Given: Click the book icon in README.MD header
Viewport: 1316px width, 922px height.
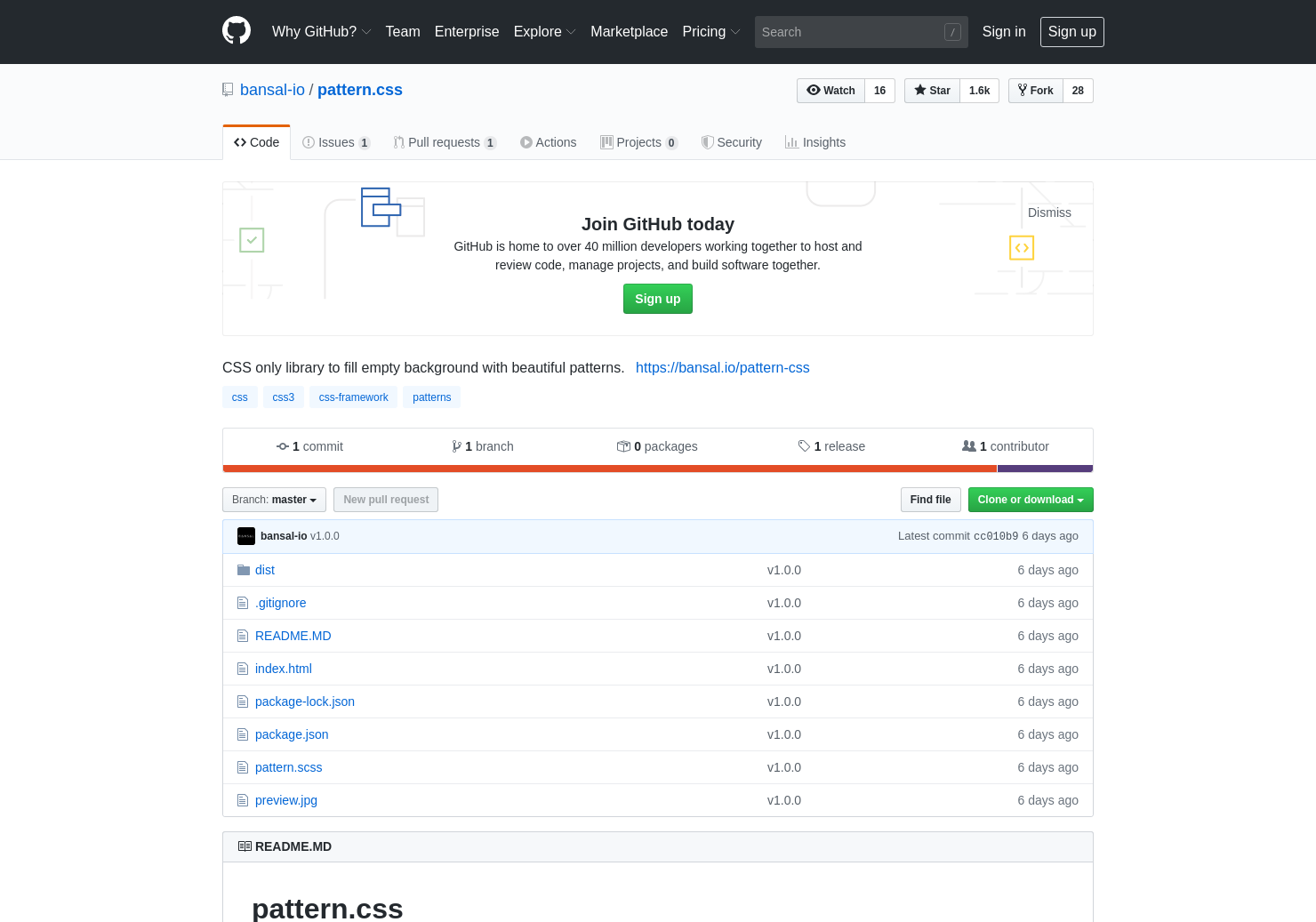Looking at the screenshot, I should (245, 846).
